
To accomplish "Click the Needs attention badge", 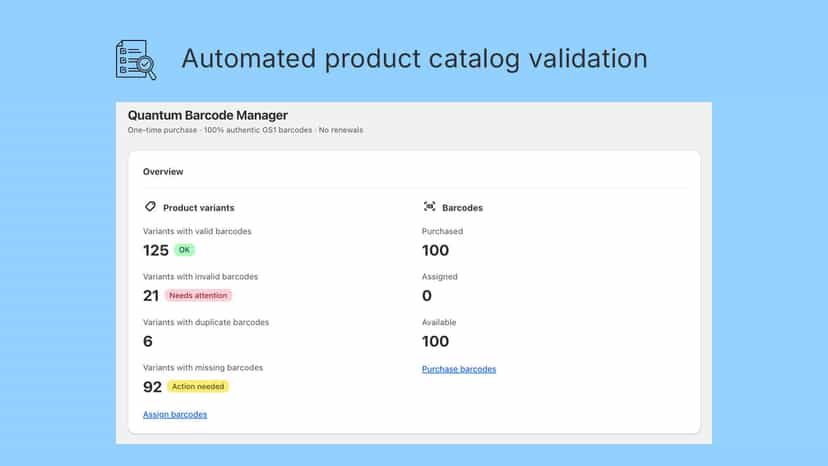I will coord(198,295).
